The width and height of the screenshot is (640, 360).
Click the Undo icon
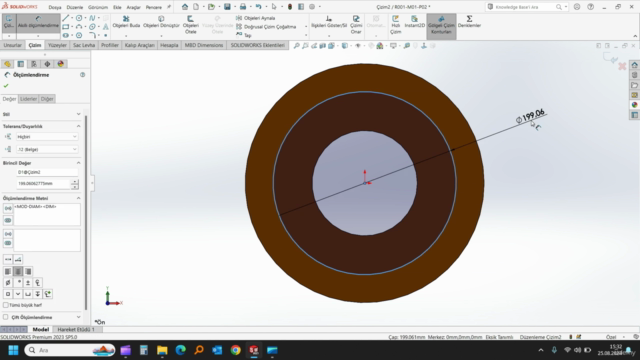258,7
